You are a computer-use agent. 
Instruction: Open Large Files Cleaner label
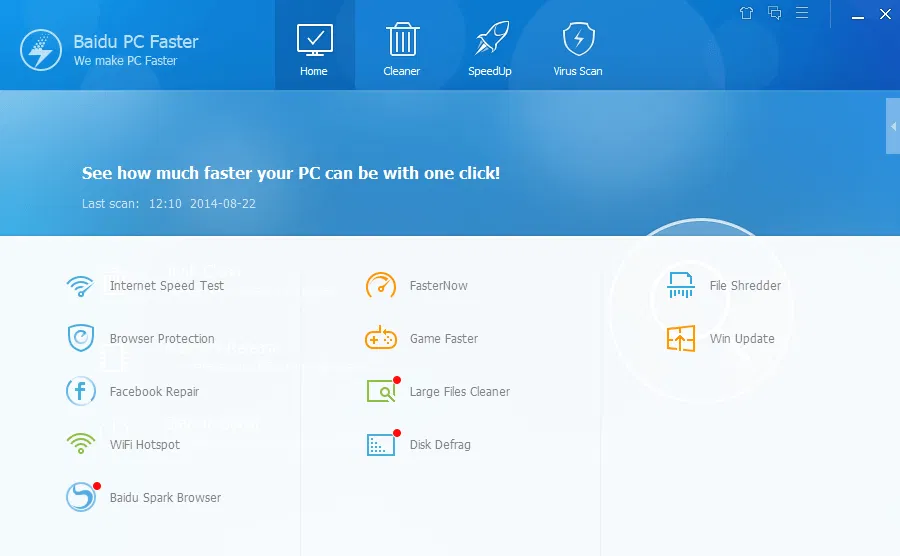pos(460,392)
